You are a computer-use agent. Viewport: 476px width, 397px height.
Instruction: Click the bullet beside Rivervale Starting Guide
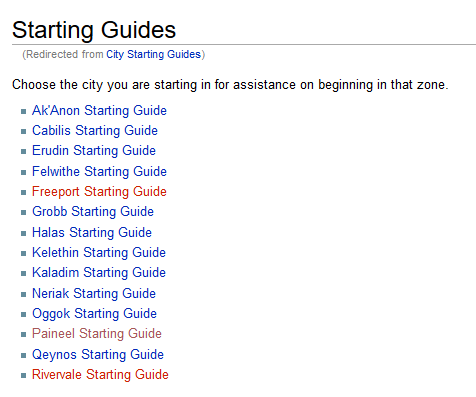pyautogui.click(x=23, y=375)
